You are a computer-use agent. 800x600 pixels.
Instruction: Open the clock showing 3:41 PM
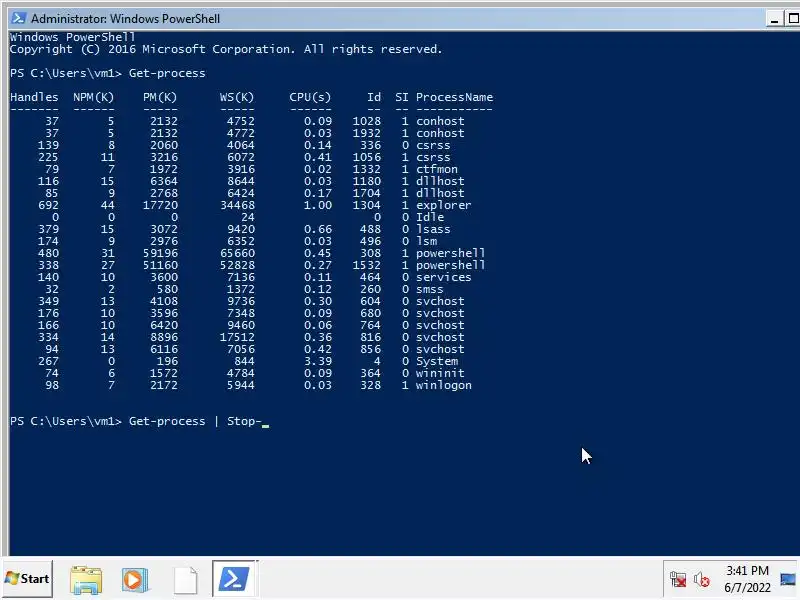tap(747, 570)
